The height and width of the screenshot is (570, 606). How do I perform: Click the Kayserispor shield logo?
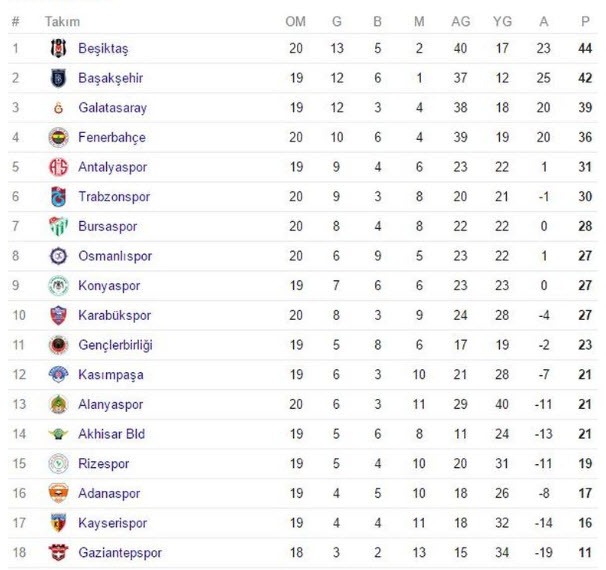58,523
